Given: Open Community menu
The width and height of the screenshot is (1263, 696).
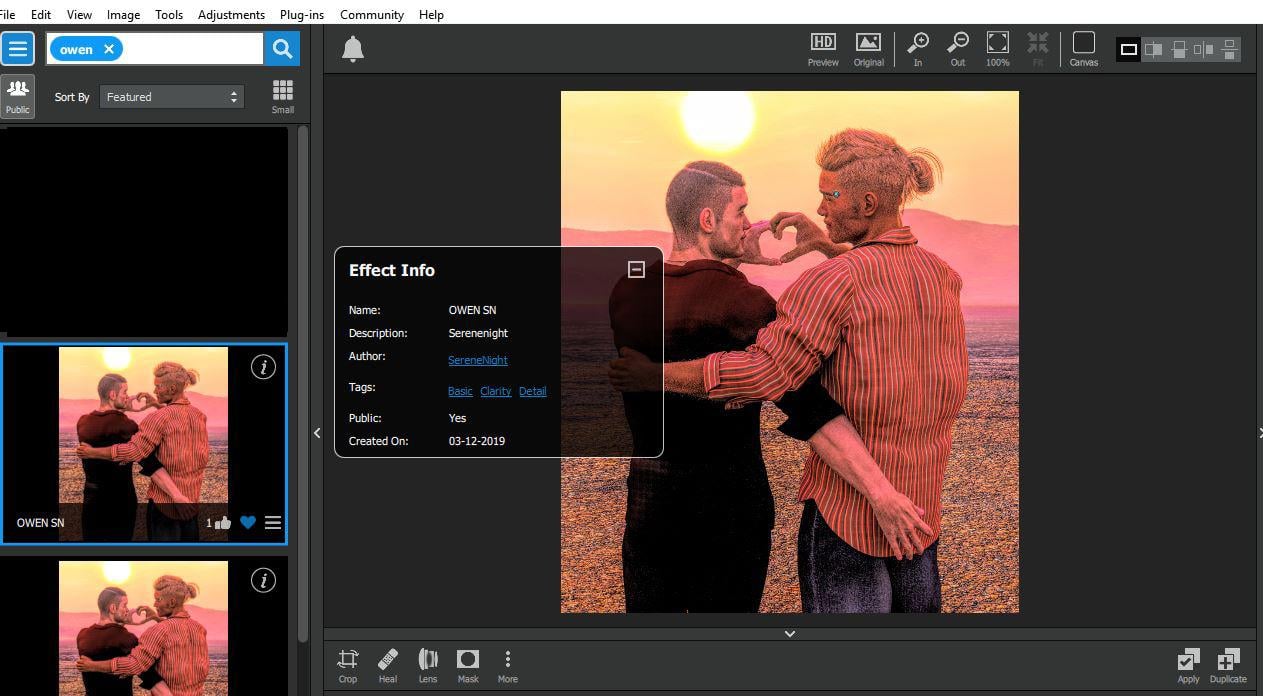Looking at the screenshot, I should tap(372, 15).
